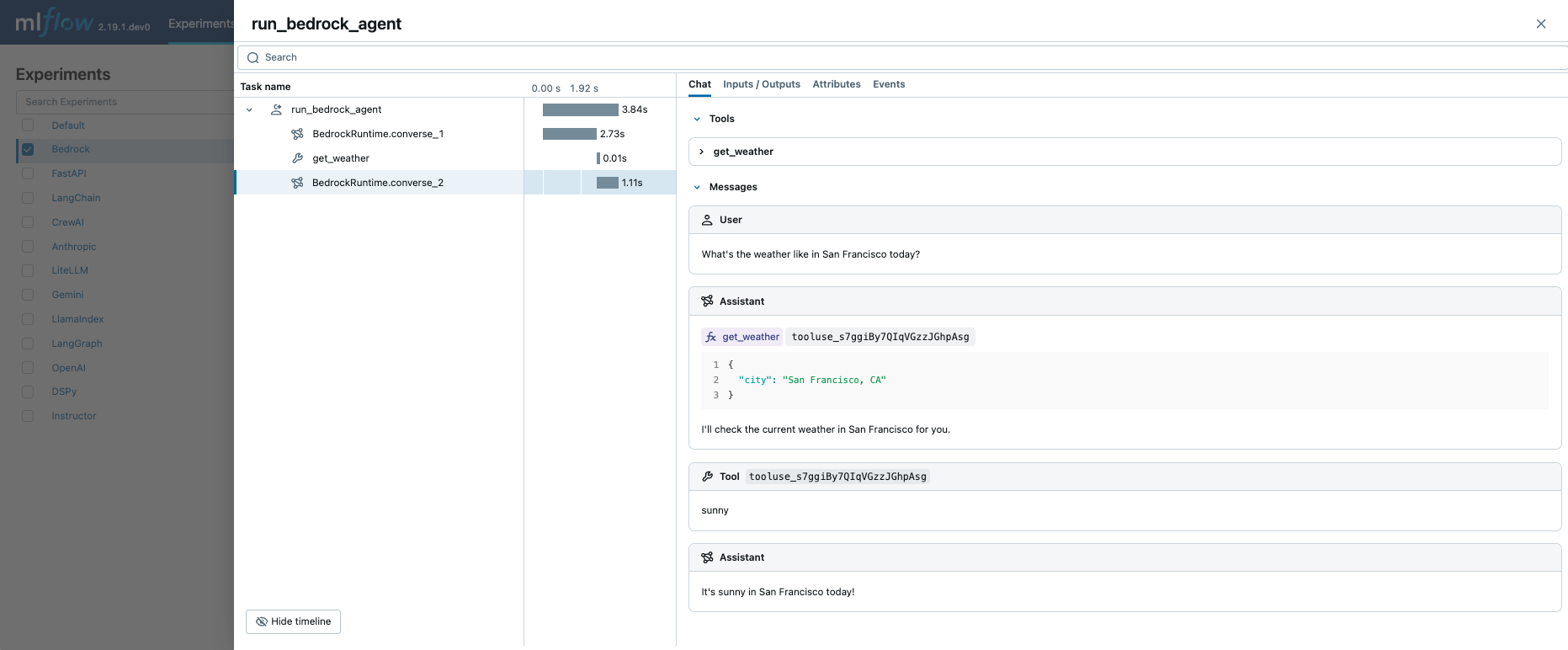The height and width of the screenshot is (650, 1568).
Task: Open the Anthropic experiment link
Action: (74, 247)
